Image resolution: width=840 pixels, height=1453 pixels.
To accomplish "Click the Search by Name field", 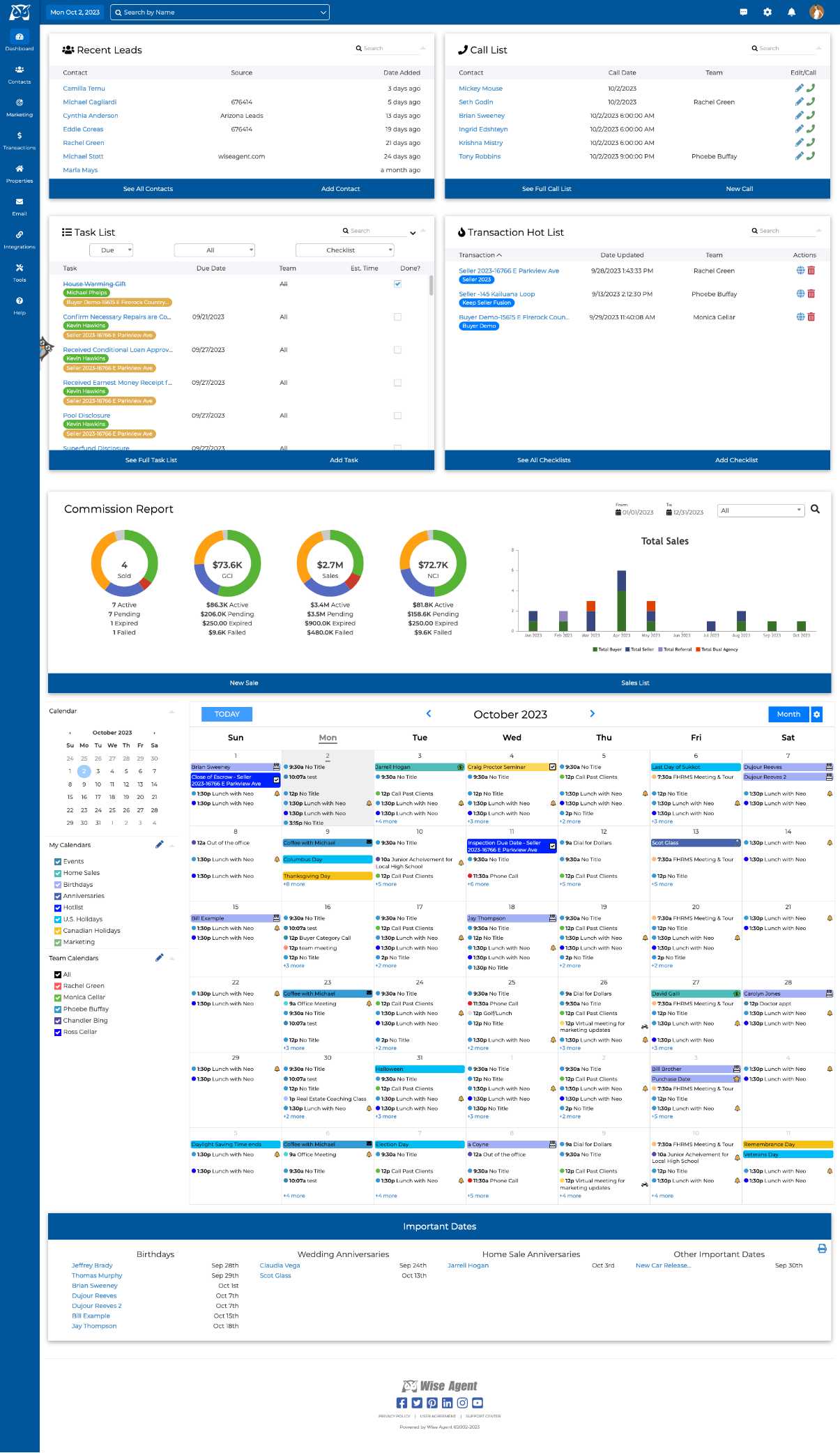I will click(220, 13).
